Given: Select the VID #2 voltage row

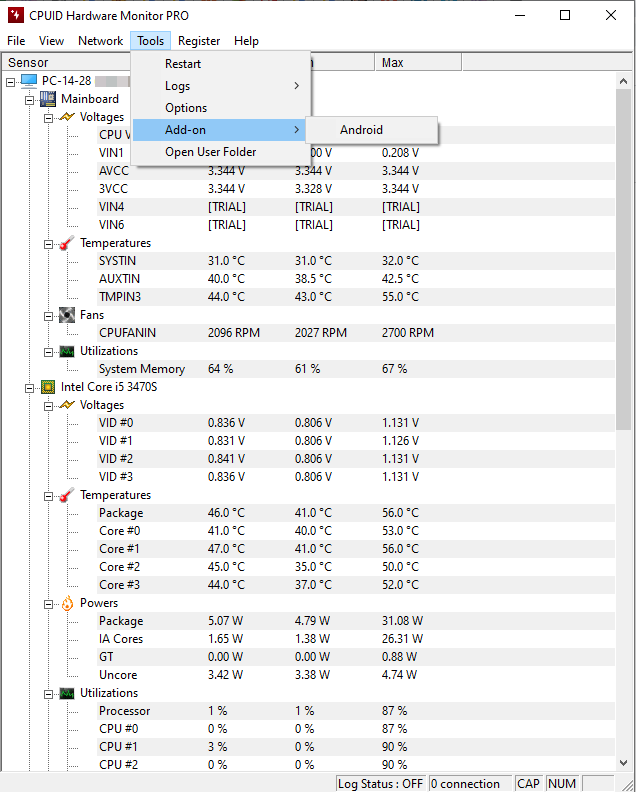Looking at the screenshot, I should pyautogui.click(x=356, y=459).
